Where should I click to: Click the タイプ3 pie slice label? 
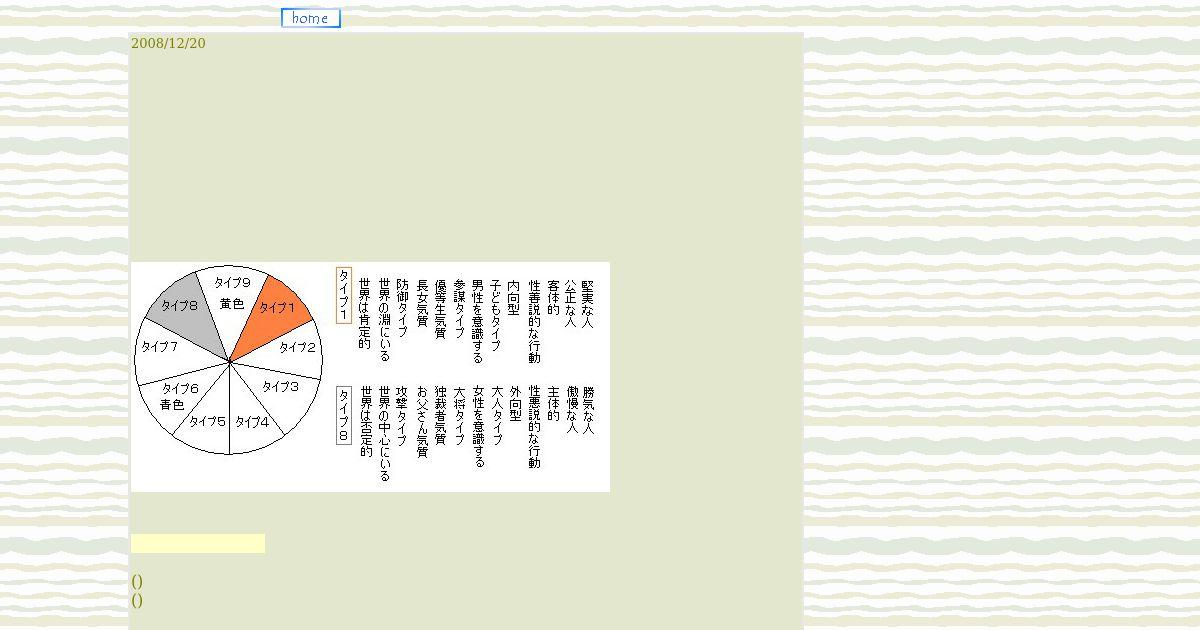(280, 386)
